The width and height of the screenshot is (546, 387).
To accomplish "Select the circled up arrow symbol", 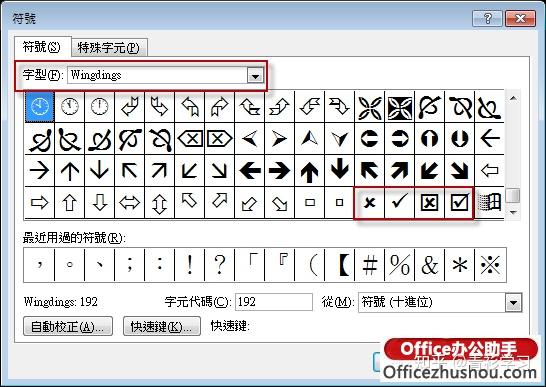I will [429, 139].
